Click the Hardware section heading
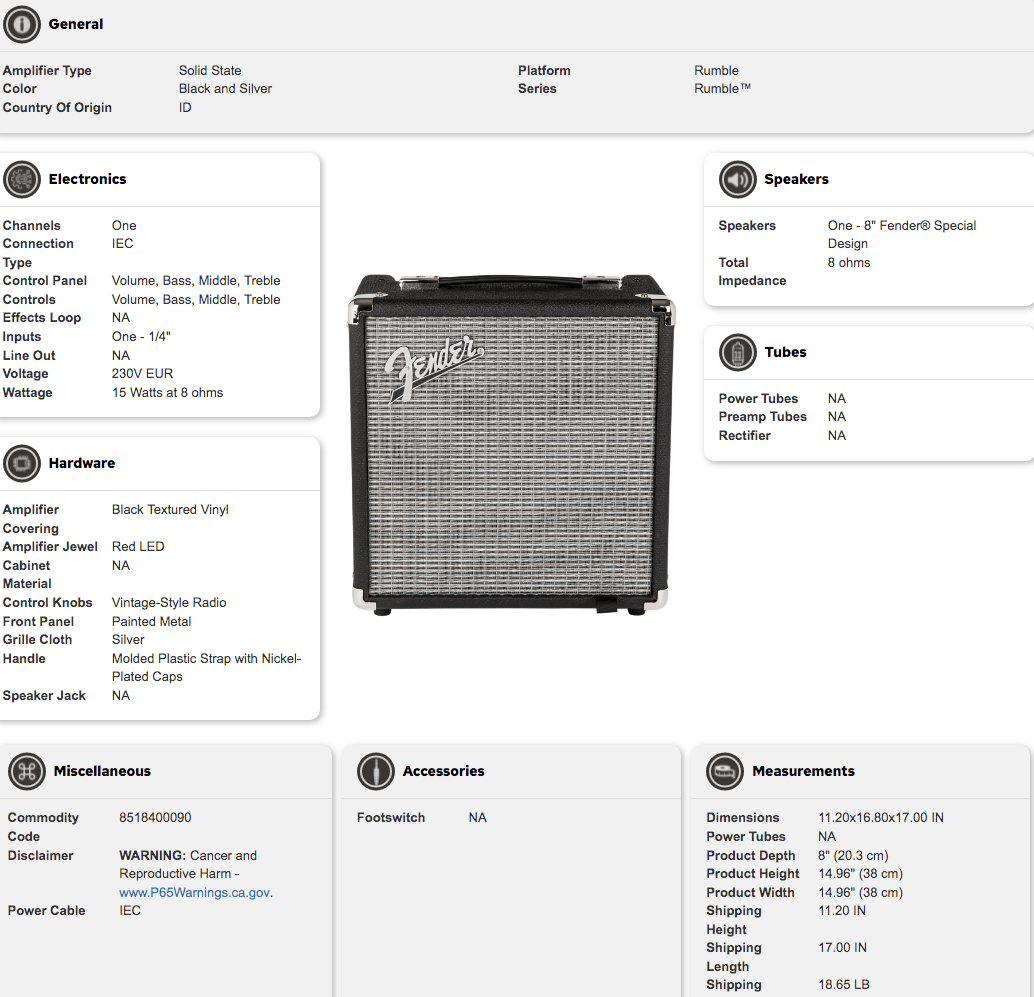The width and height of the screenshot is (1034, 997). click(x=82, y=463)
